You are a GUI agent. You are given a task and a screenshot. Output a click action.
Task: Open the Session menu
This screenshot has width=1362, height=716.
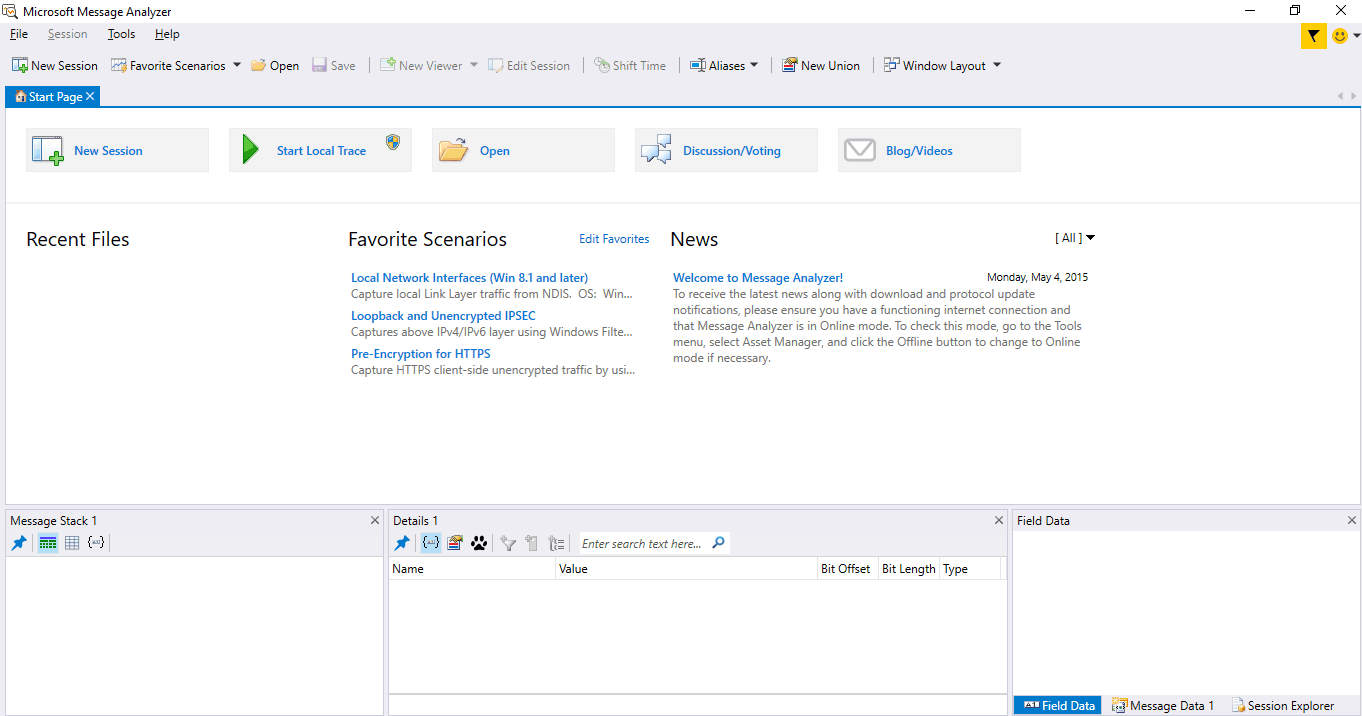point(68,34)
